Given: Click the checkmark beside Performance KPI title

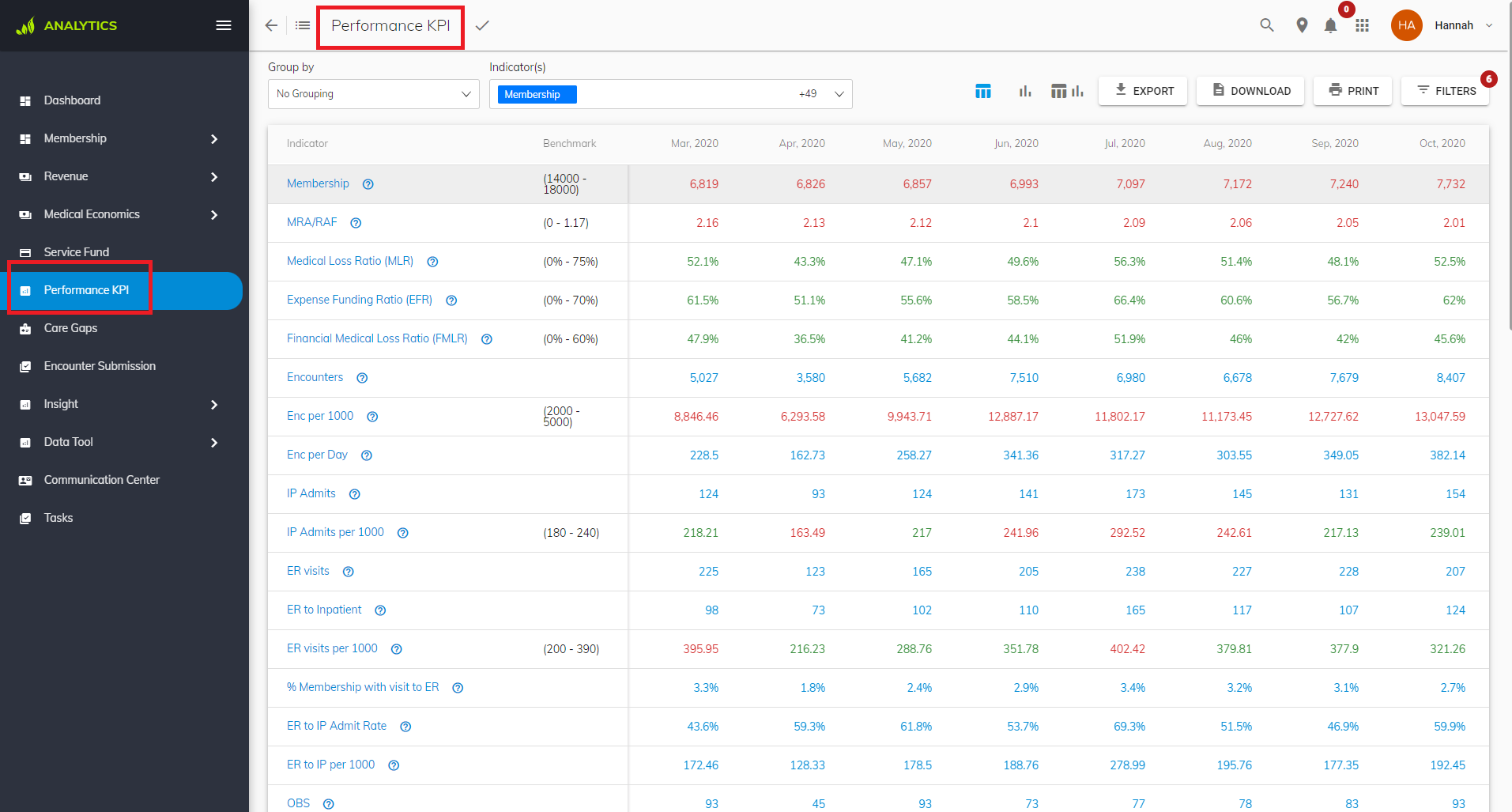Looking at the screenshot, I should coord(482,25).
